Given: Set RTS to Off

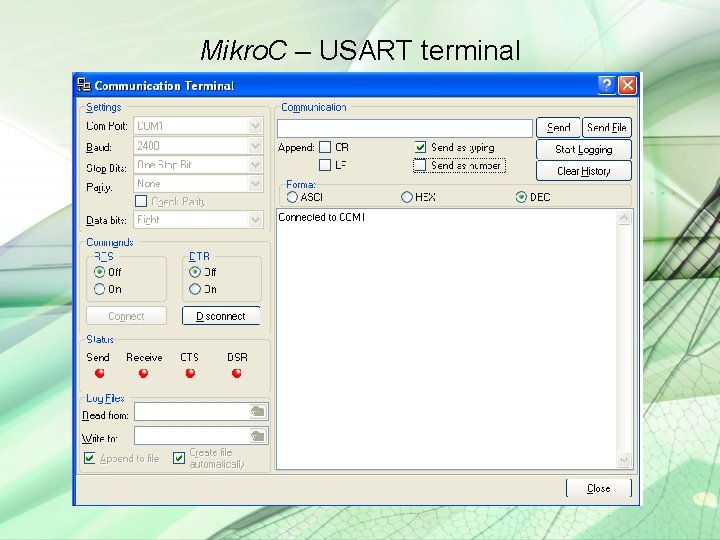Looking at the screenshot, I should tap(99, 272).
